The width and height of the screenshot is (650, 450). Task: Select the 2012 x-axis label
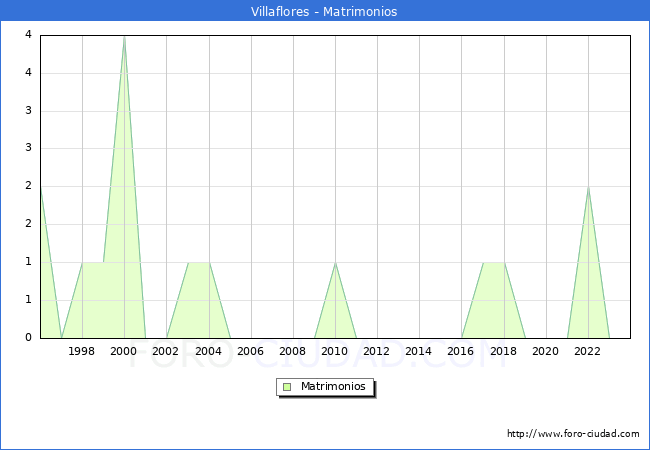click(376, 351)
